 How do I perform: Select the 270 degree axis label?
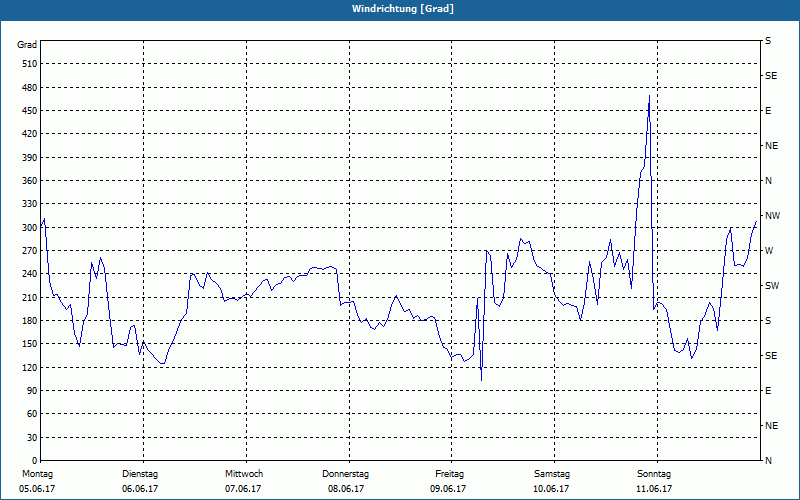[x=30, y=251]
